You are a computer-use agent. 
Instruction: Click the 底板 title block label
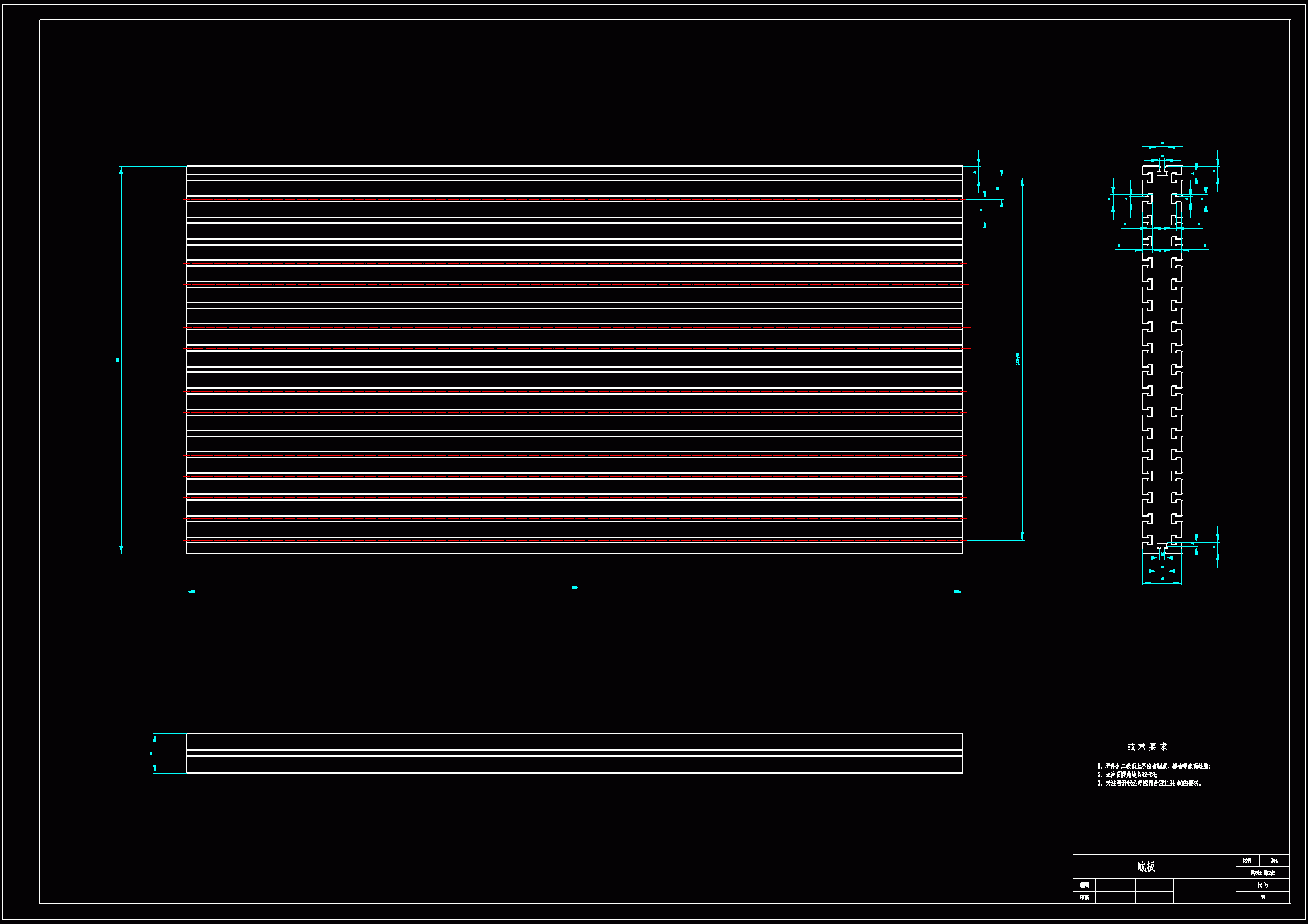pyautogui.click(x=1146, y=867)
